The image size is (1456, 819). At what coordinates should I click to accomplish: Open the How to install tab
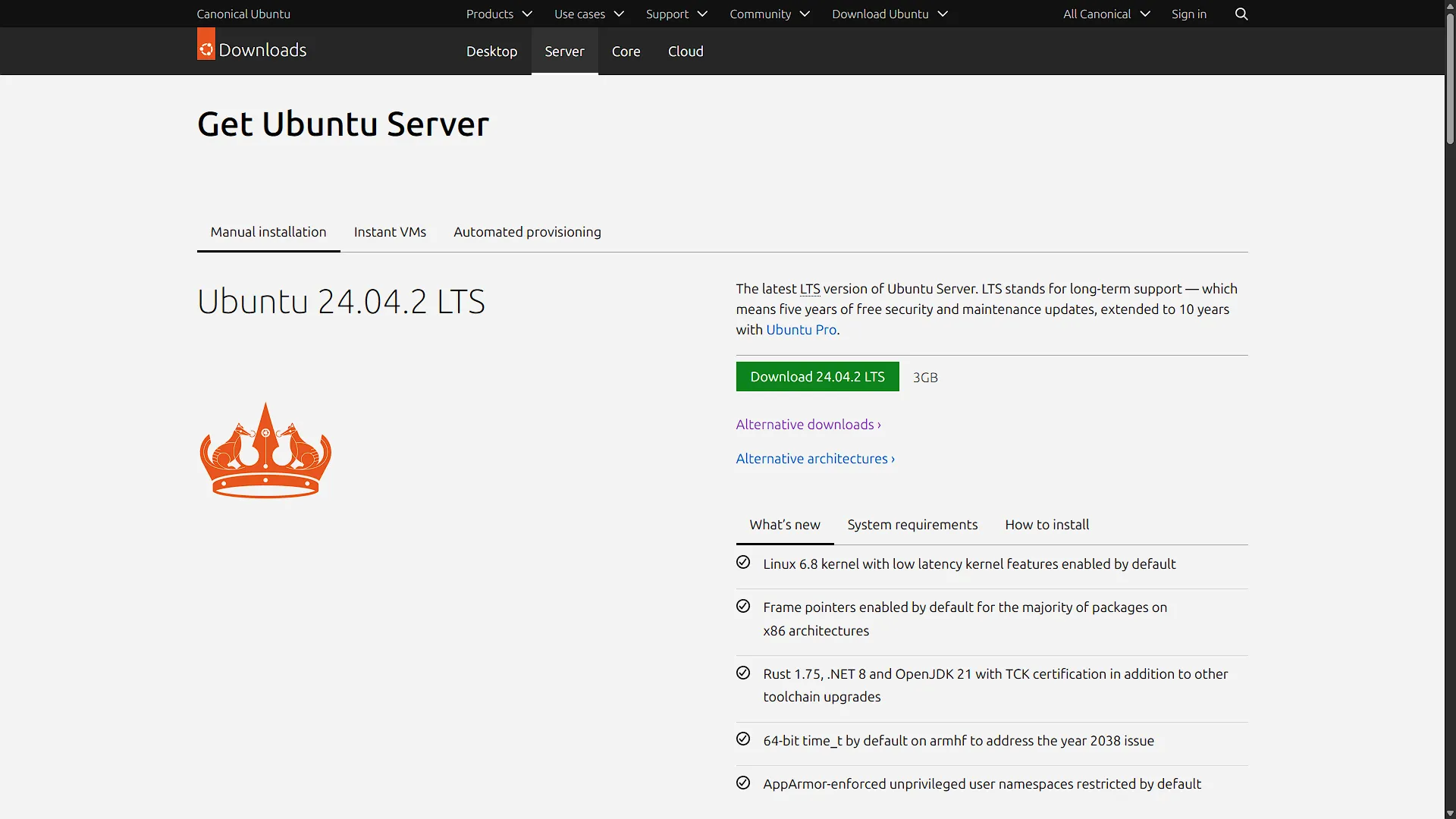1046,525
